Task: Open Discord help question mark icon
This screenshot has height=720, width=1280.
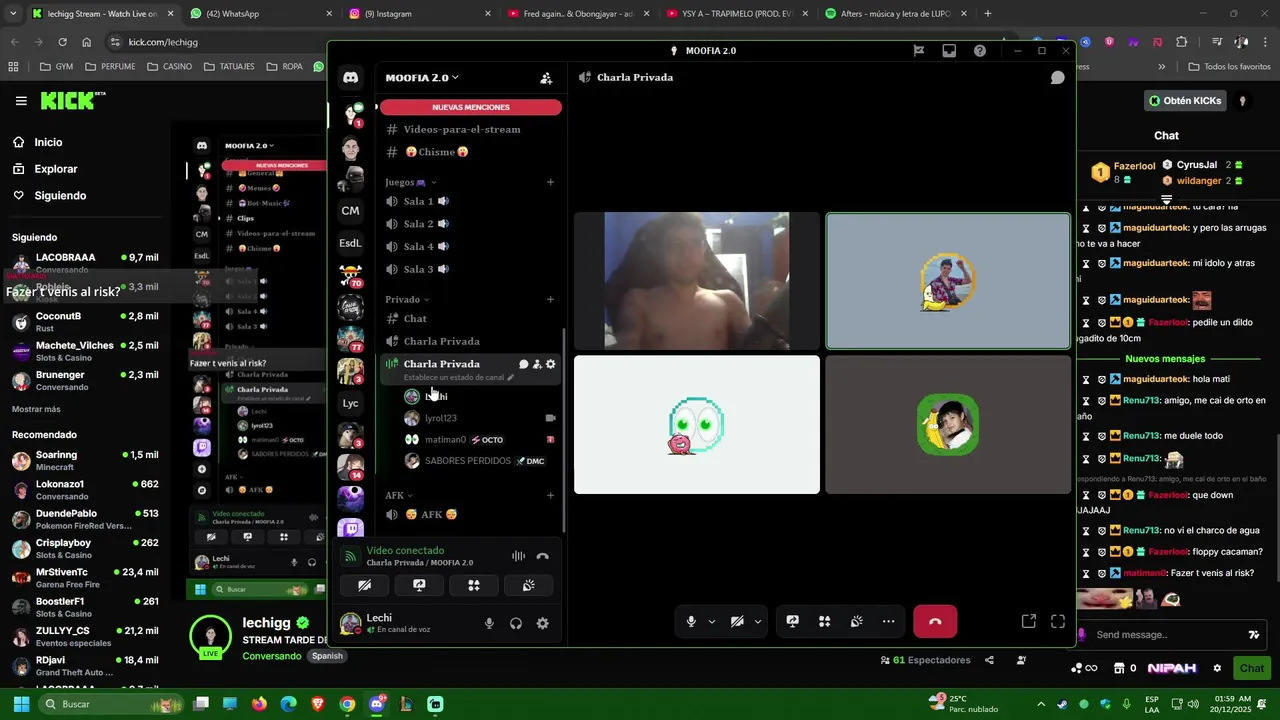Action: [980, 51]
